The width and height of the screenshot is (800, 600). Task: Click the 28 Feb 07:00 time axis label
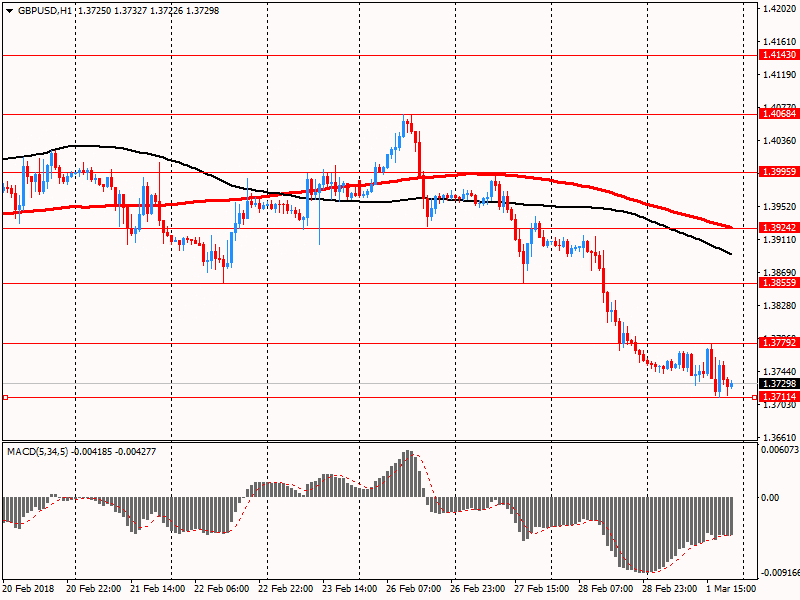pyautogui.click(x=605, y=590)
